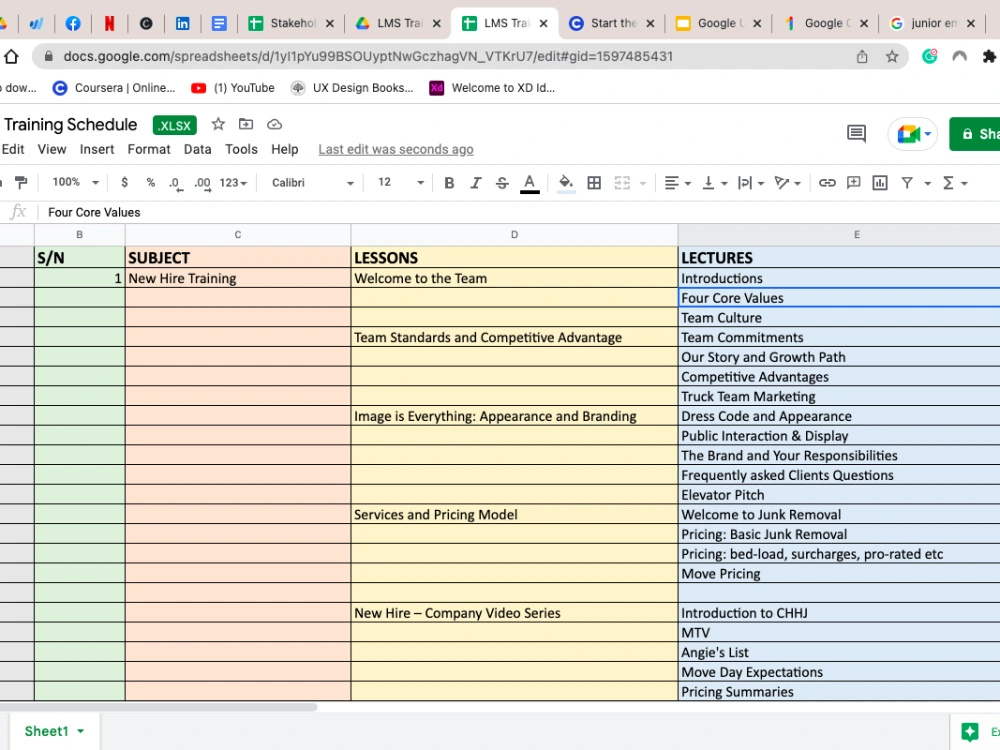Open the horizontal align dropdown
The width and height of the screenshot is (1000, 750).
click(x=677, y=183)
